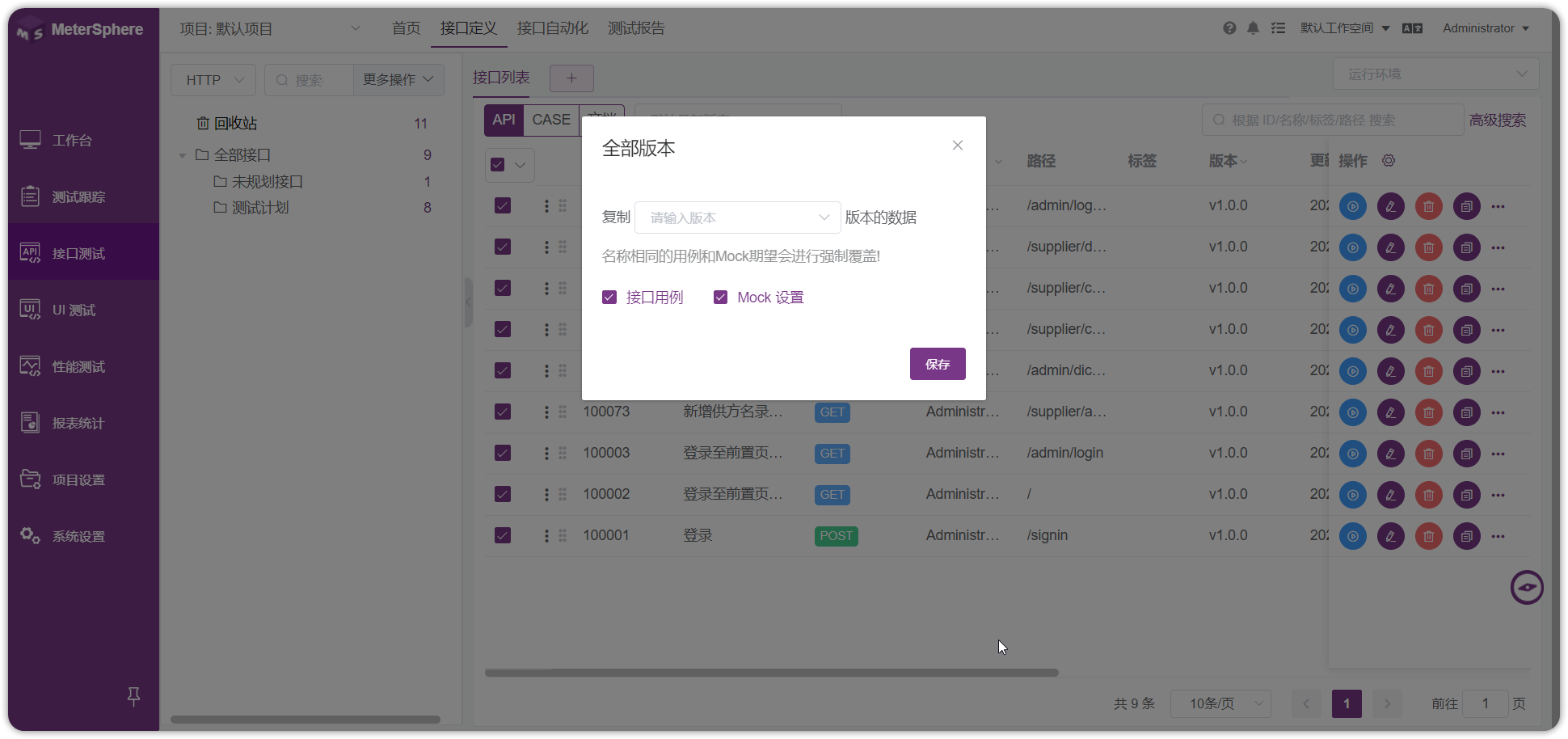Uncheck the row 100001 checkbox
This screenshot has height=739, width=1568.
tap(503, 535)
